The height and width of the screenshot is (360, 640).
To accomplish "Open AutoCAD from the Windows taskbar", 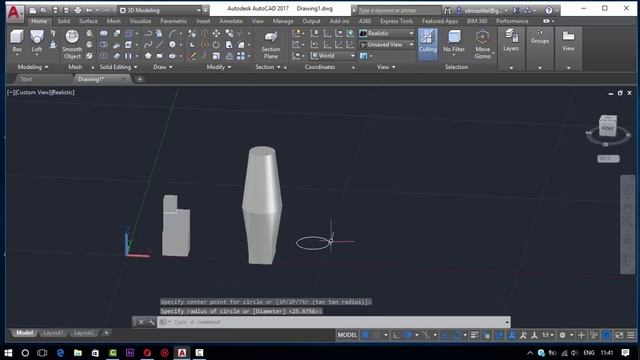I will click(x=182, y=353).
